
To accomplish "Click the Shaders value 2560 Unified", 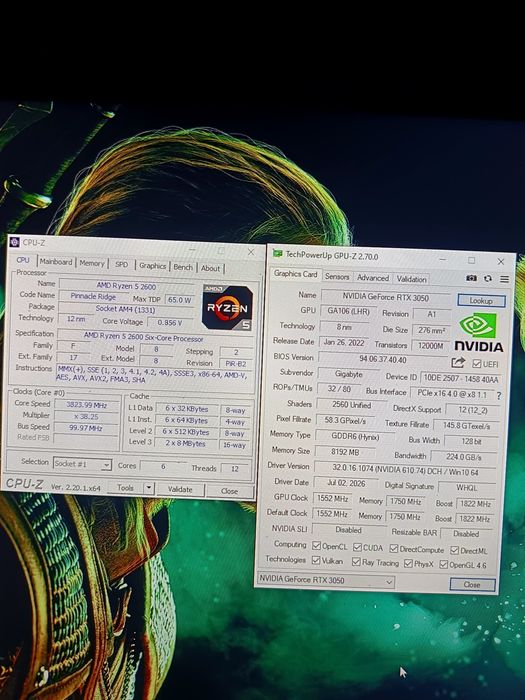I will (351, 404).
